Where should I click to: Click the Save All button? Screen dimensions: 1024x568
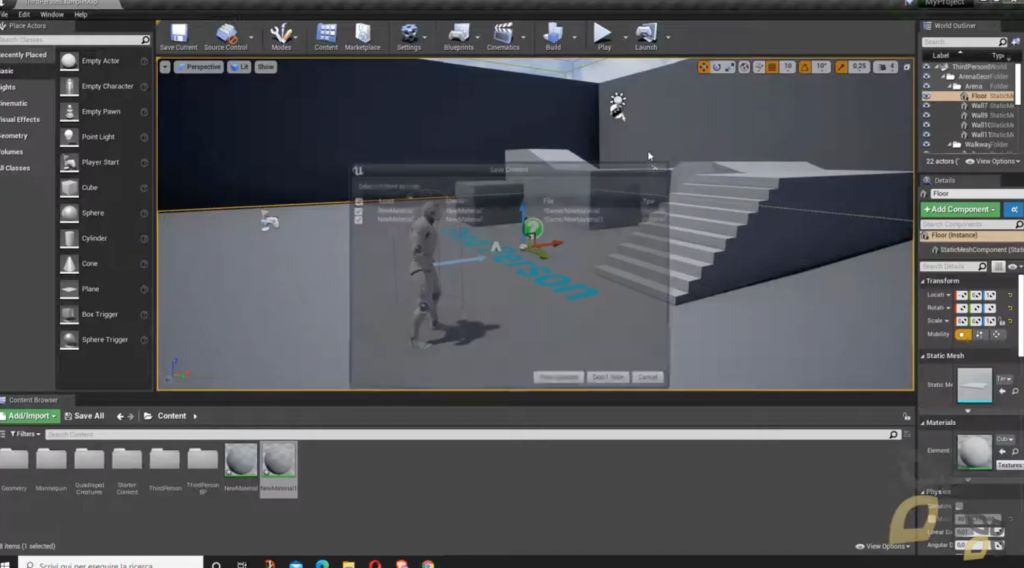point(84,416)
